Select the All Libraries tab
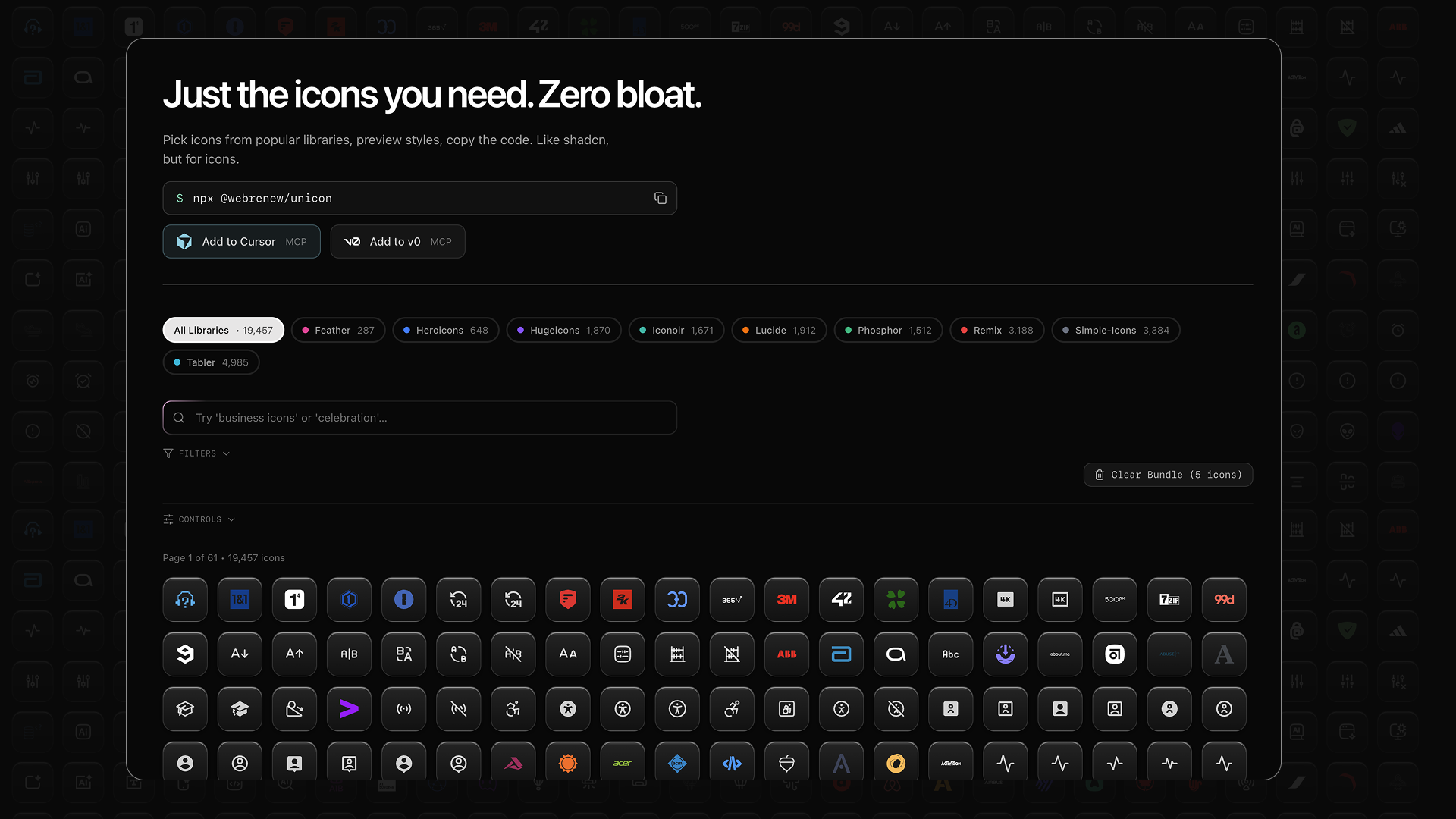The height and width of the screenshot is (819, 1456). point(223,330)
